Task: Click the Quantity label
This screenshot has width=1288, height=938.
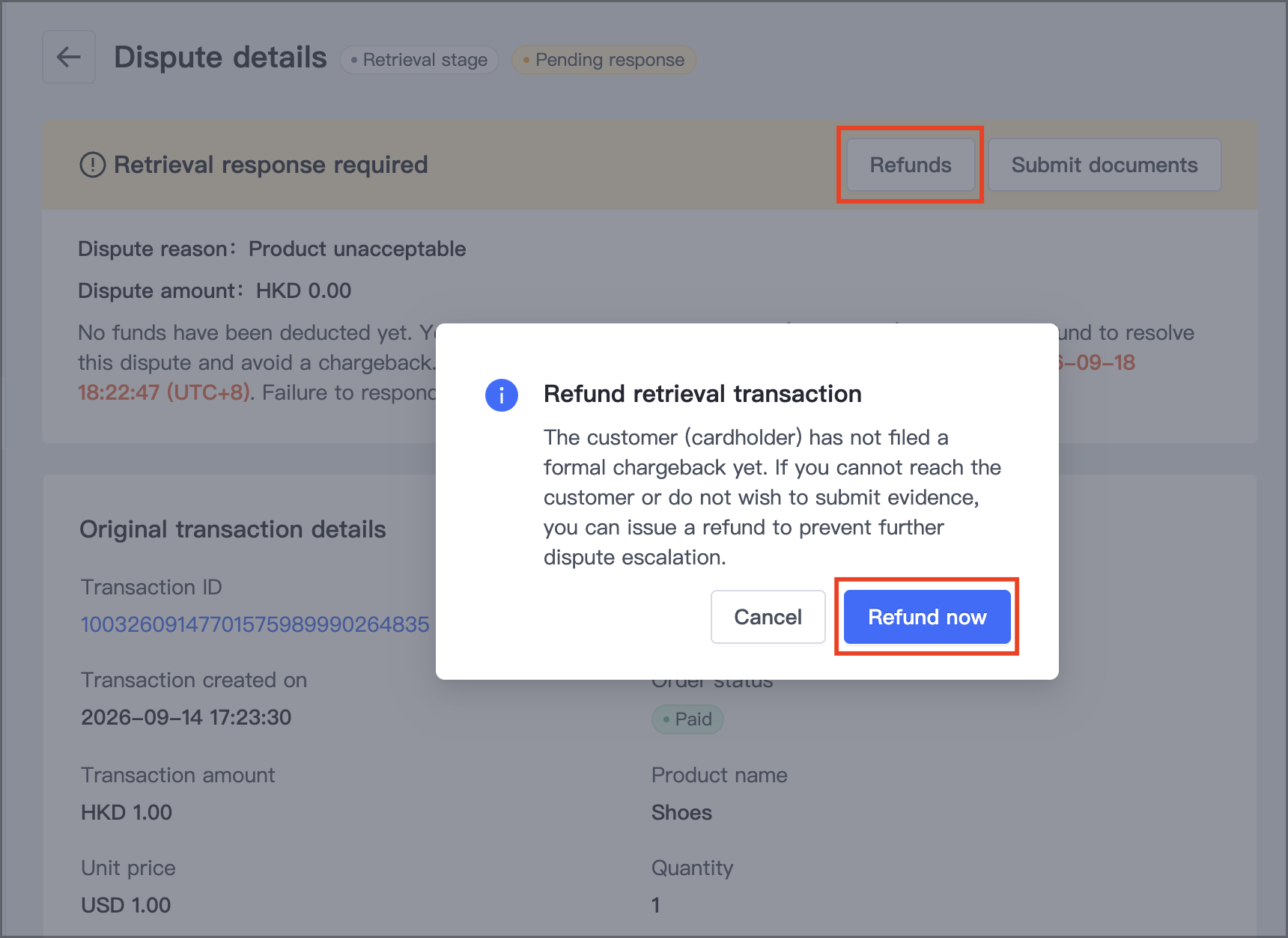Action: tap(692, 868)
